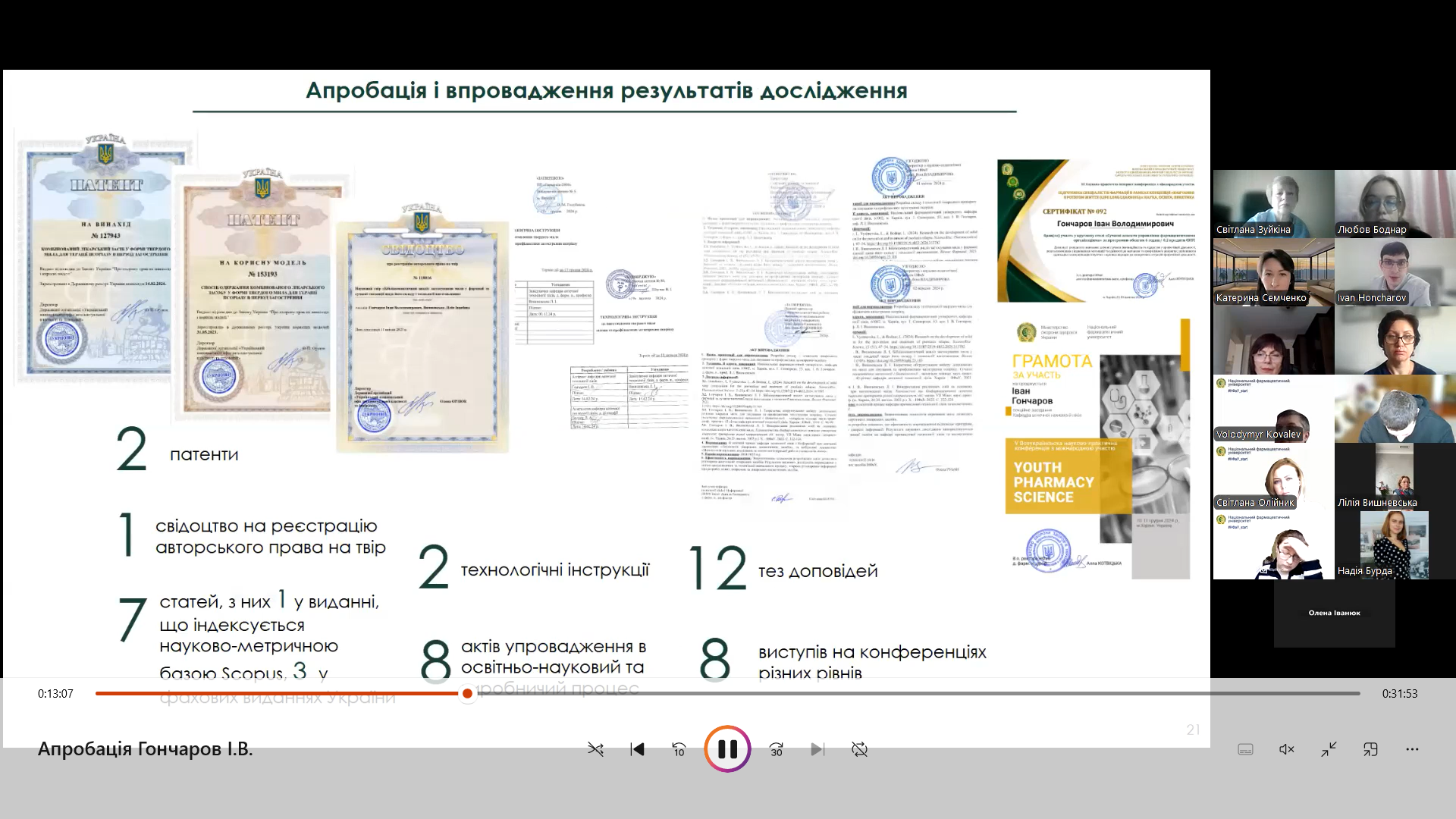Select Світлана Олійник participant tile
The width and height of the screenshot is (1456, 819).
1273,477
